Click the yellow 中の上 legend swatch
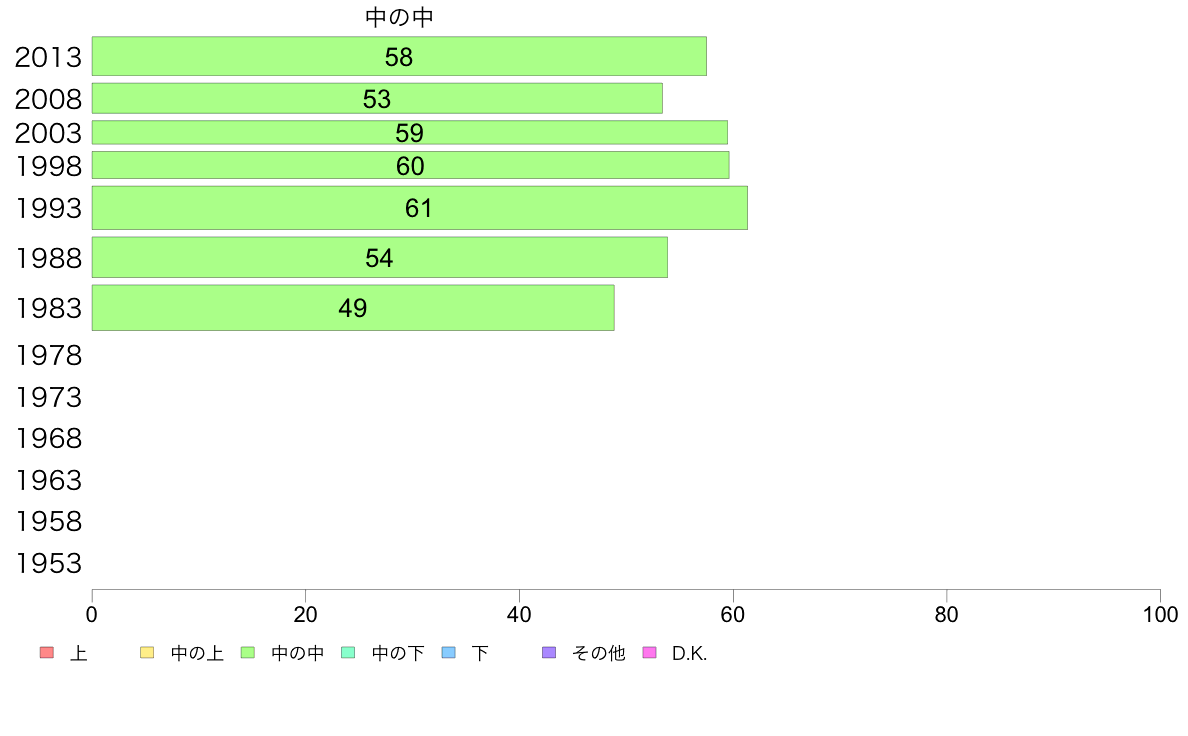The image size is (1188, 736). [x=147, y=653]
